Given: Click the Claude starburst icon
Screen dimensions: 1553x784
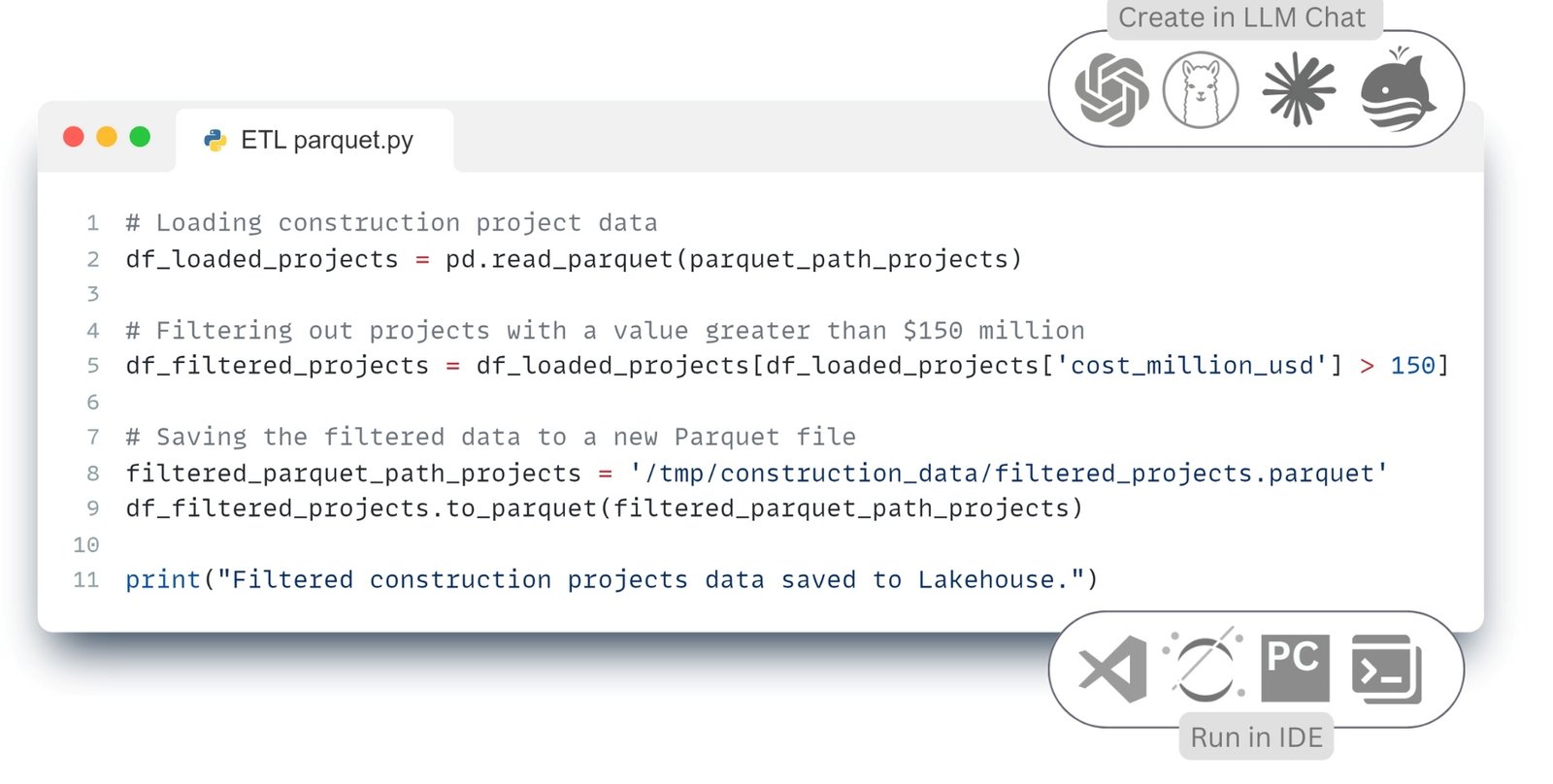Looking at the screenshot, I should (1299, 90).
